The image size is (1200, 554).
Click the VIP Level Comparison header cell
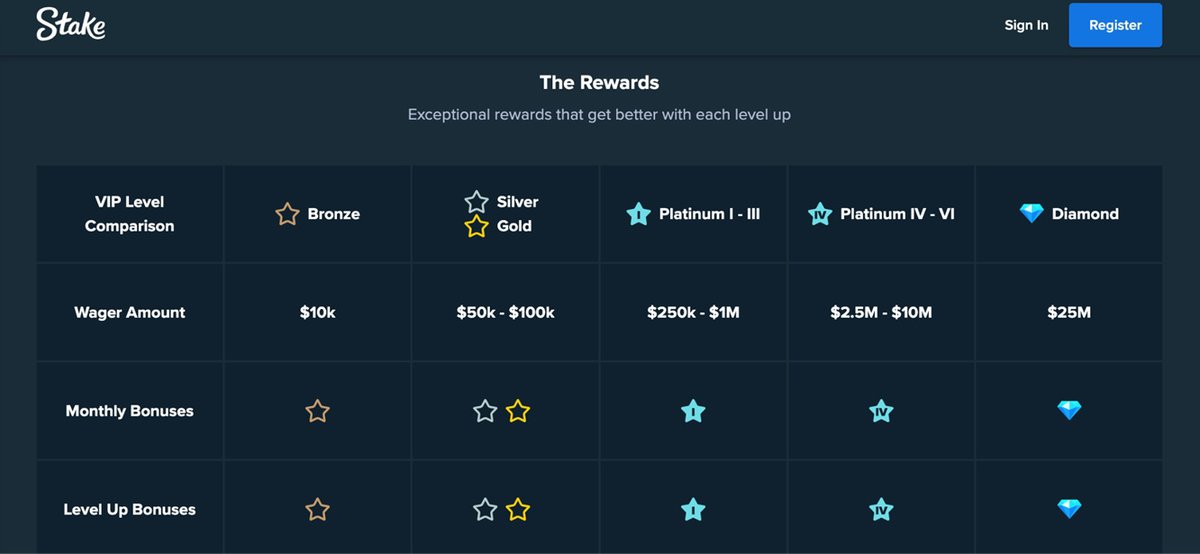pos(130,214)
